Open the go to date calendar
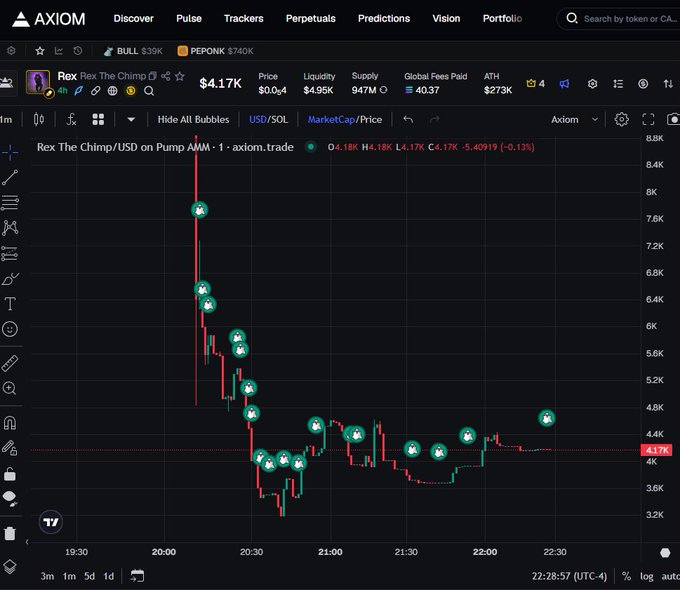 (137, 576)
